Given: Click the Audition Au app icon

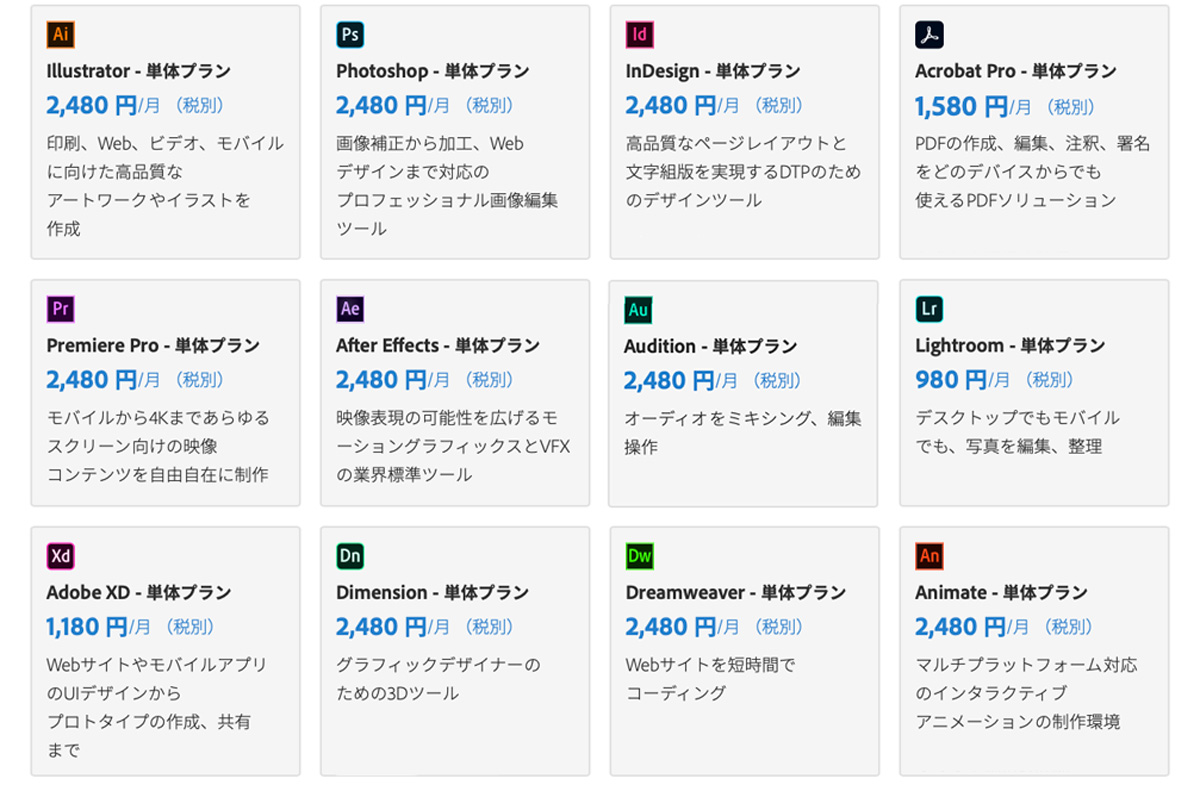Looking at the screenshot, I should click(x=638, y=310).
